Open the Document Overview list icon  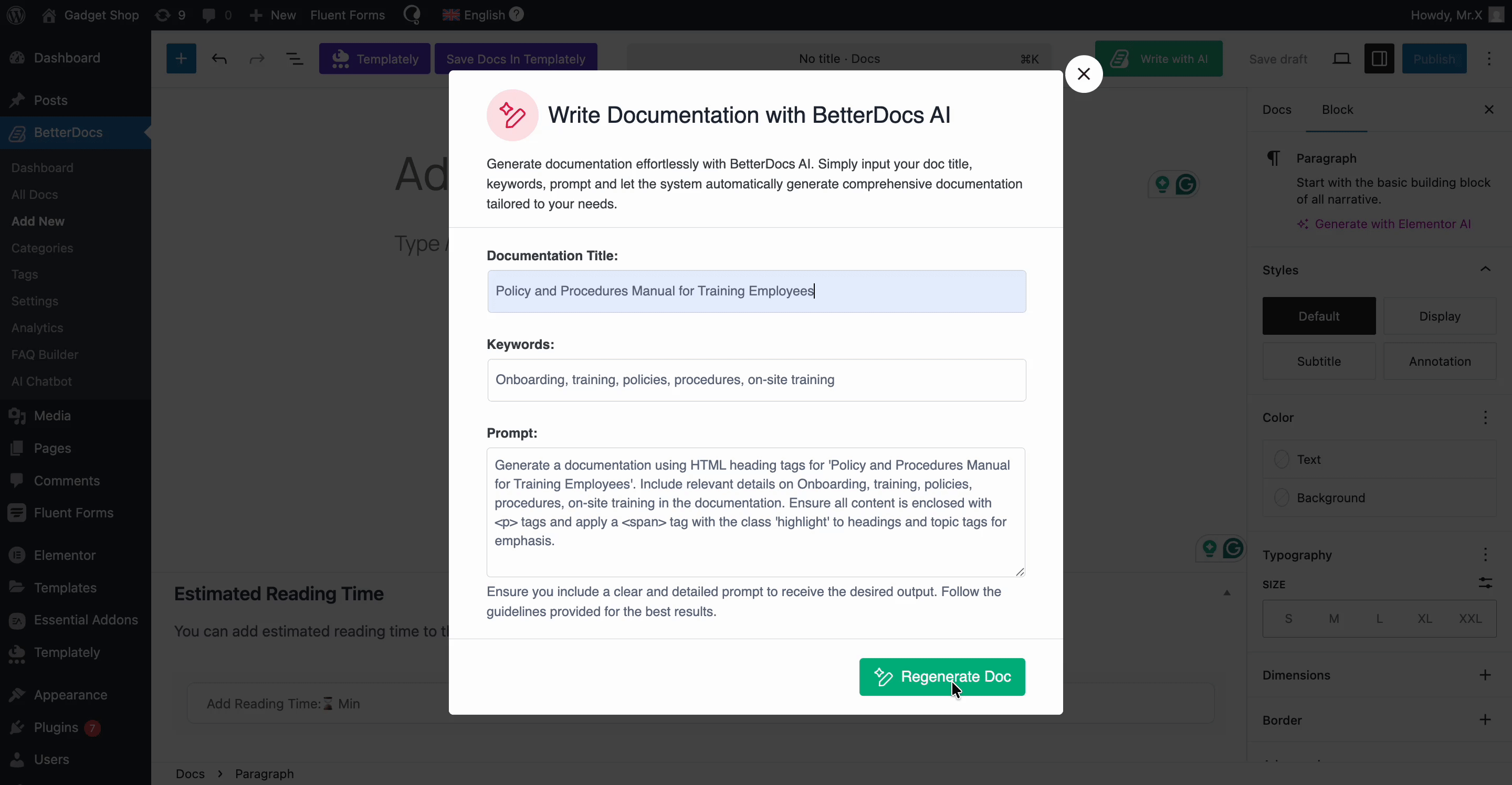[295, 58]
